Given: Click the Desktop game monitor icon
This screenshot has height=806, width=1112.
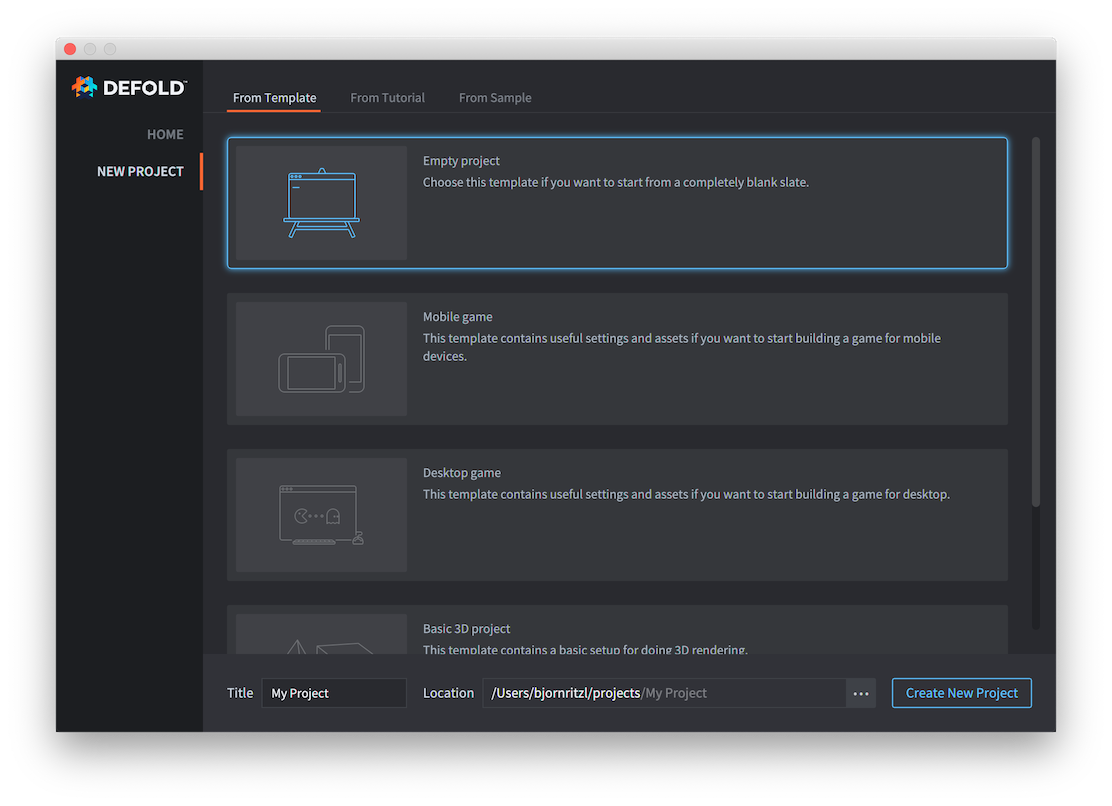Looking at the screenshot, I should (321, 515).
